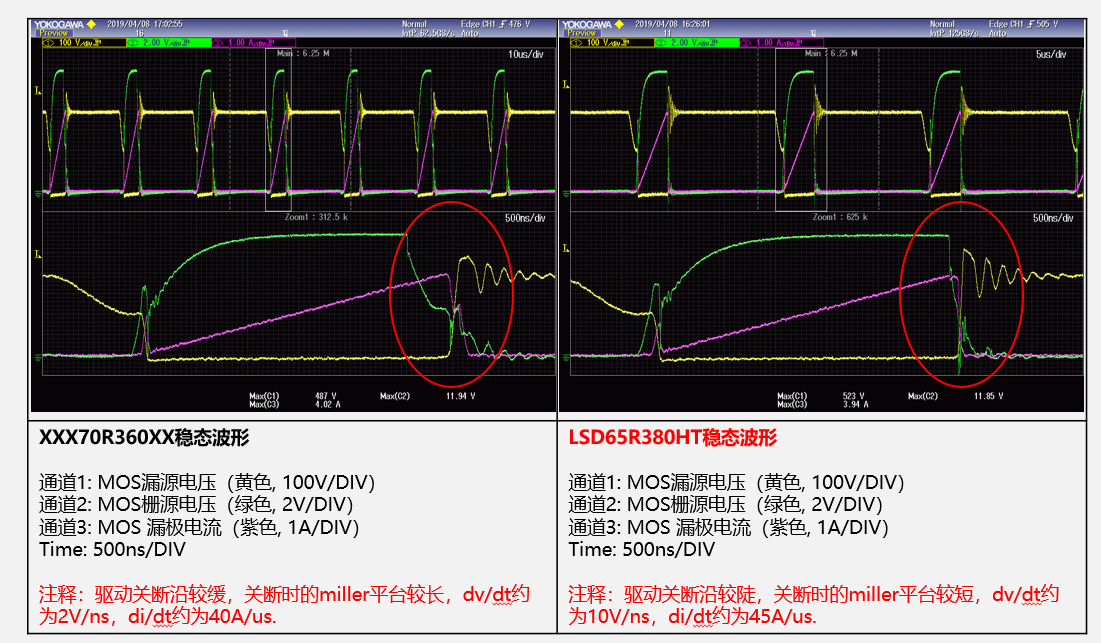Click the left column 通道3 MOS 漏极电流 line

[x=199, y=527]
